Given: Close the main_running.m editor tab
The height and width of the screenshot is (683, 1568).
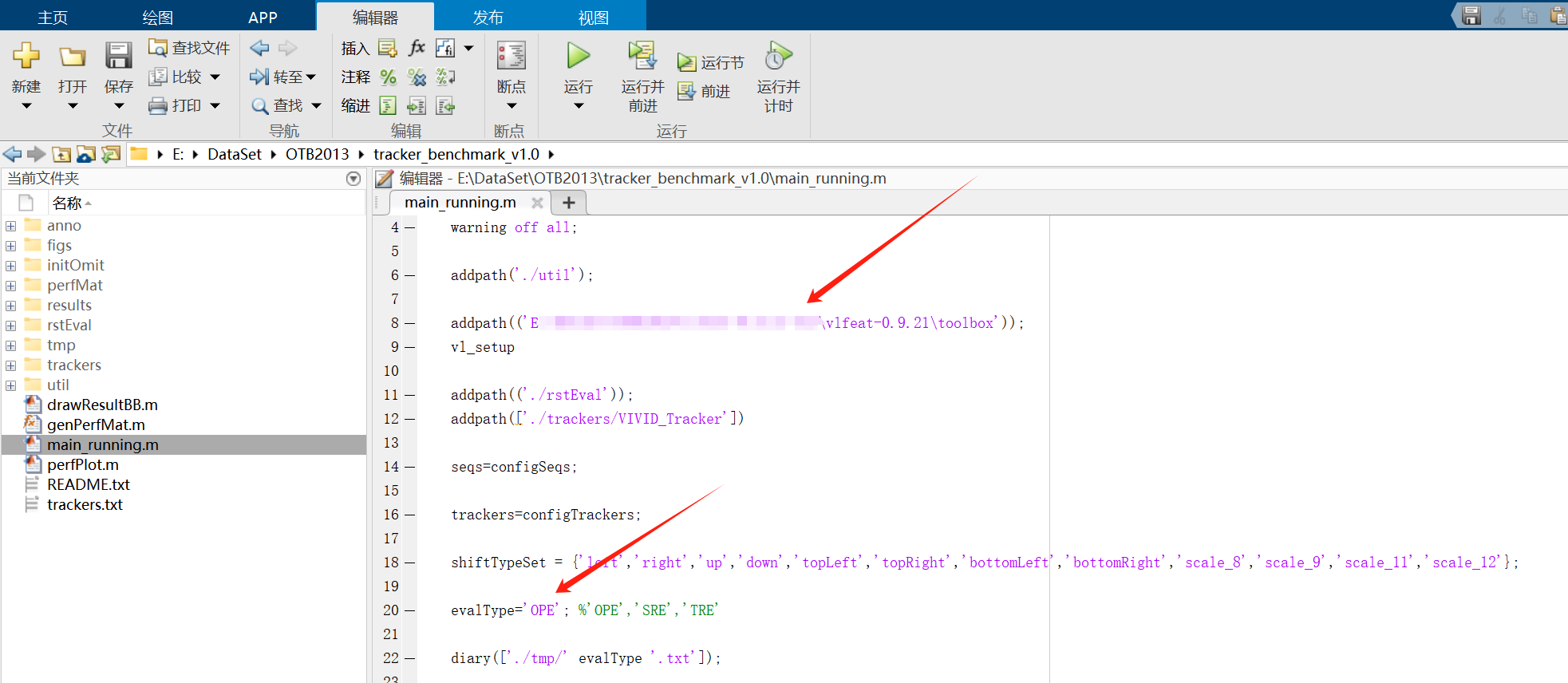Looking at the screenshot, I should pyautogui.click(x=537, y=203).
